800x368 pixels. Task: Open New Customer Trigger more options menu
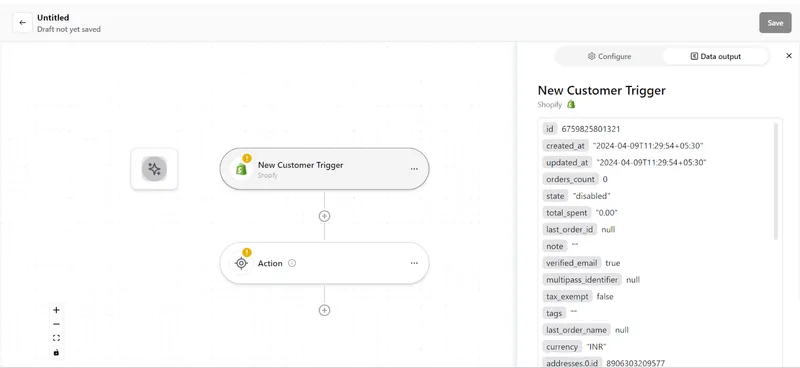click(x=414, y=169)
